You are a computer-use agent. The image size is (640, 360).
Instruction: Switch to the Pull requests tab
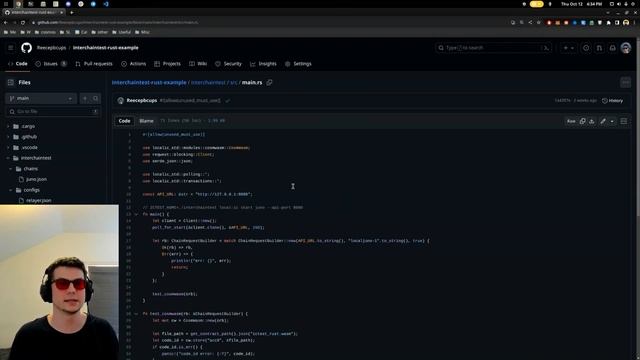[94, 64]
